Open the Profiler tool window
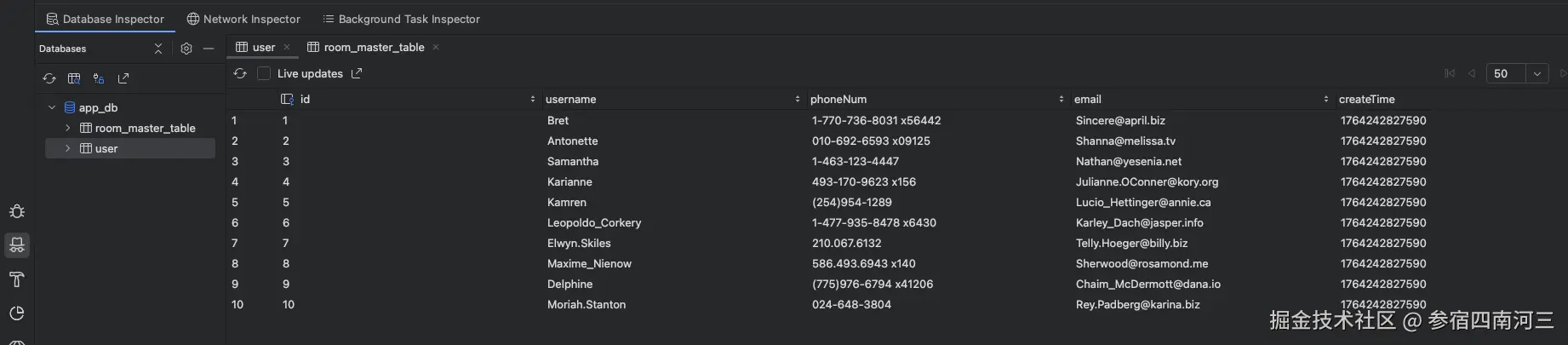 coord(16,313)
